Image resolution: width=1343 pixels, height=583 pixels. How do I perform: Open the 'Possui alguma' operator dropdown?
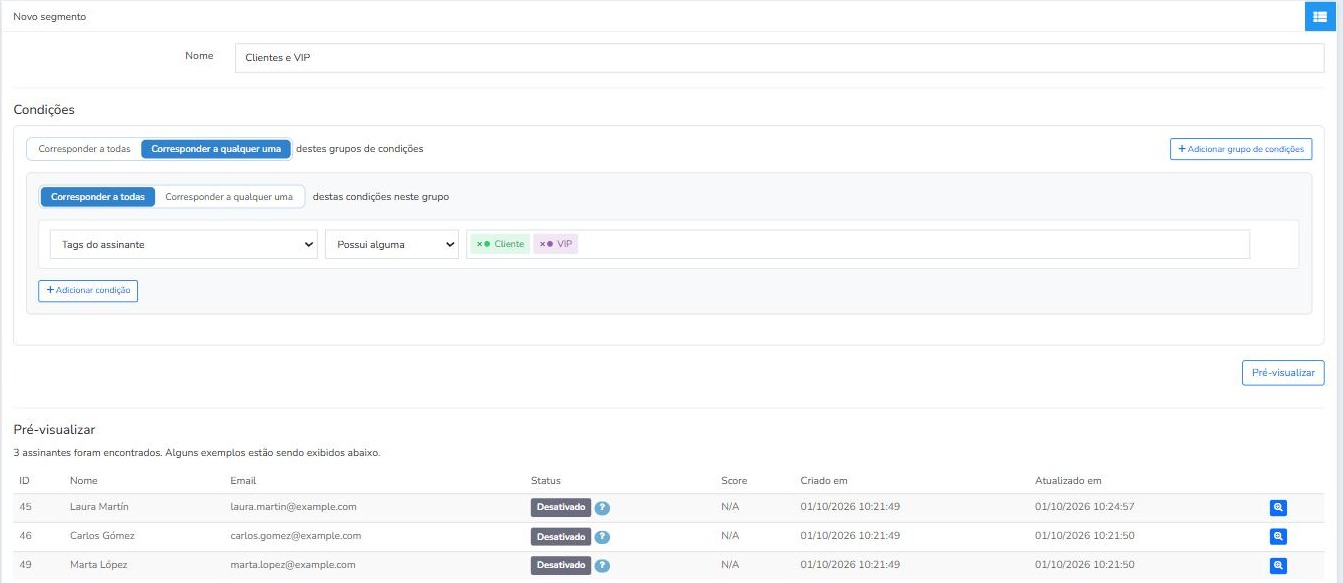pos(391,244)
